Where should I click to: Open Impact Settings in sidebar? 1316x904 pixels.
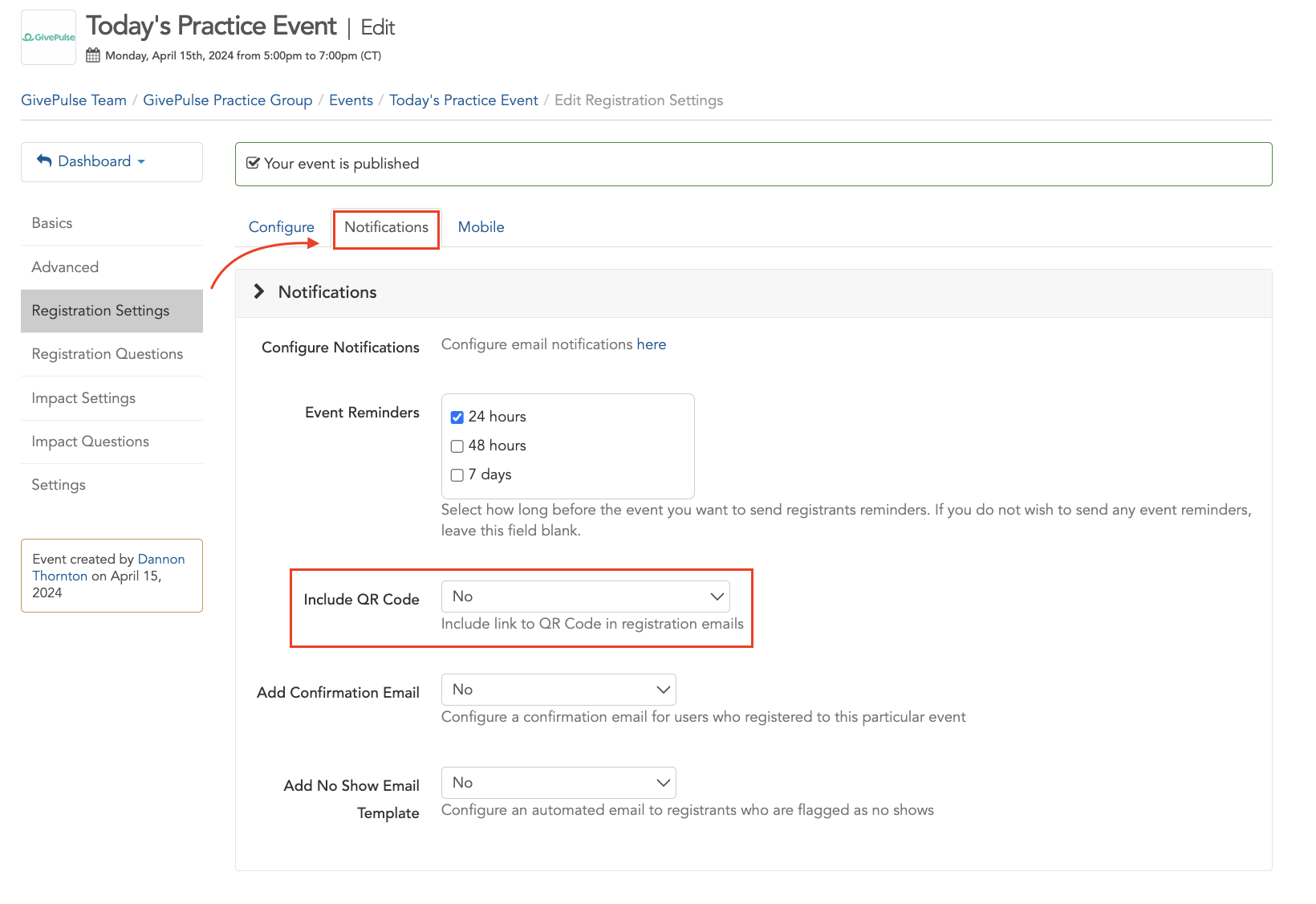point(112,398)
